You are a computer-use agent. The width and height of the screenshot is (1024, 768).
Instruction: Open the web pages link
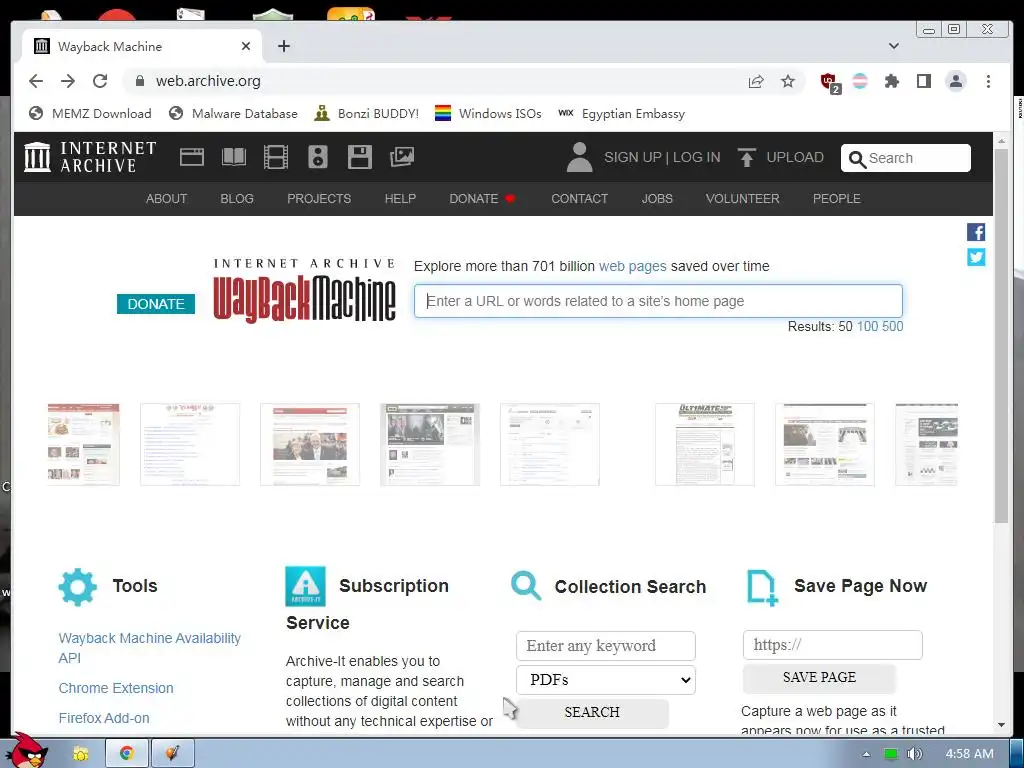pyautogui.click(x=632, y=266)
